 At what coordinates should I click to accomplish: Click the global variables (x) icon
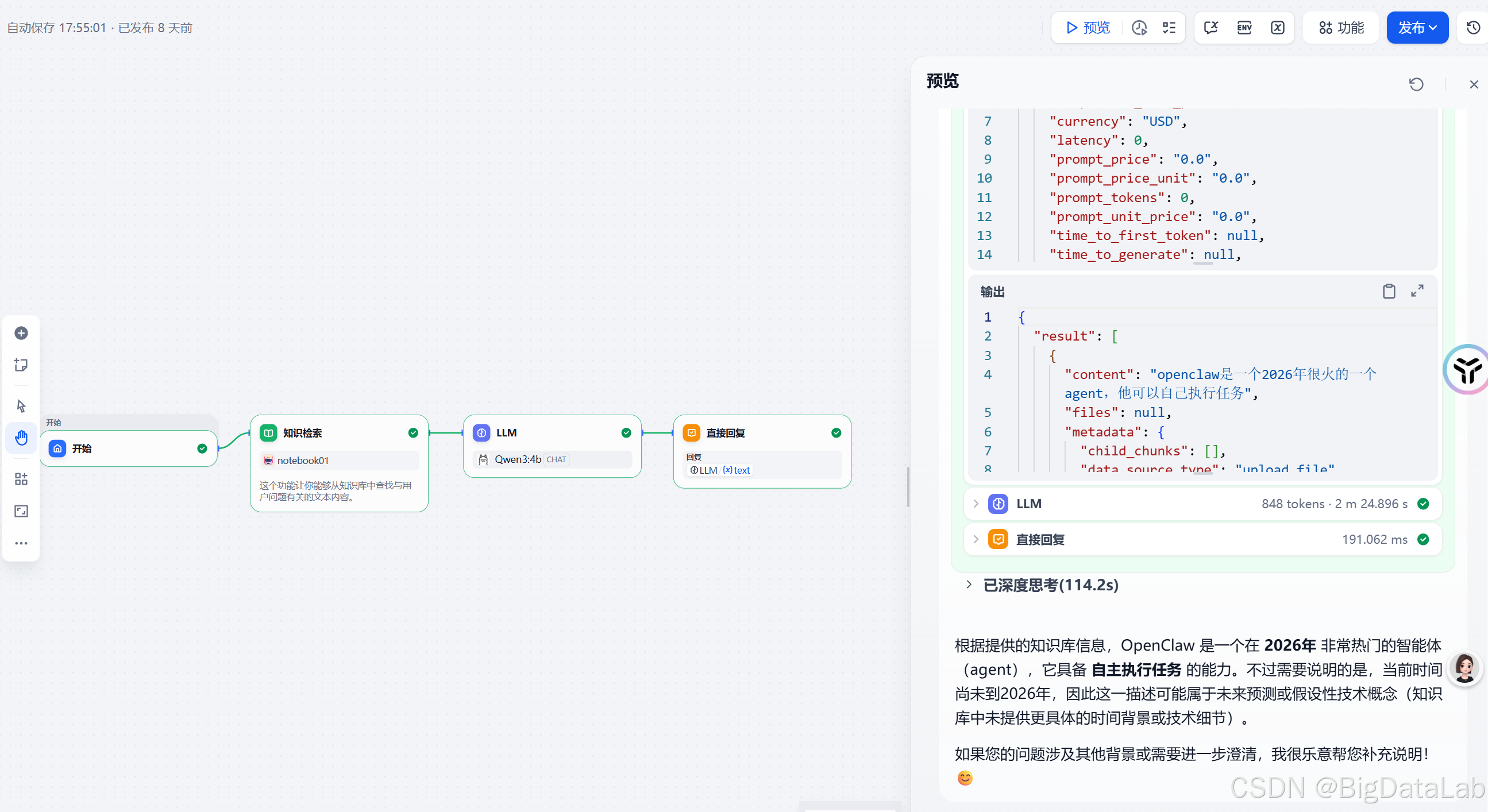point(1278,28)
